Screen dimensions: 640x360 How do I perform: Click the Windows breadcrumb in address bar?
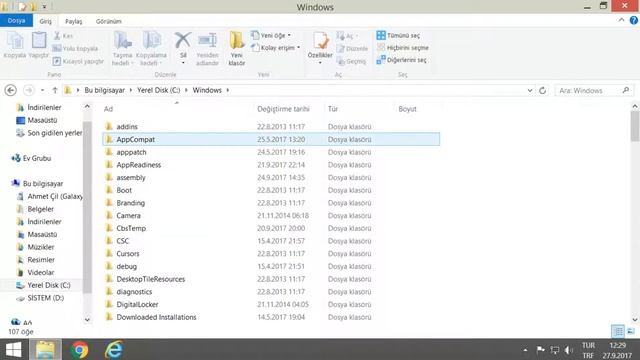click(207, 90)
